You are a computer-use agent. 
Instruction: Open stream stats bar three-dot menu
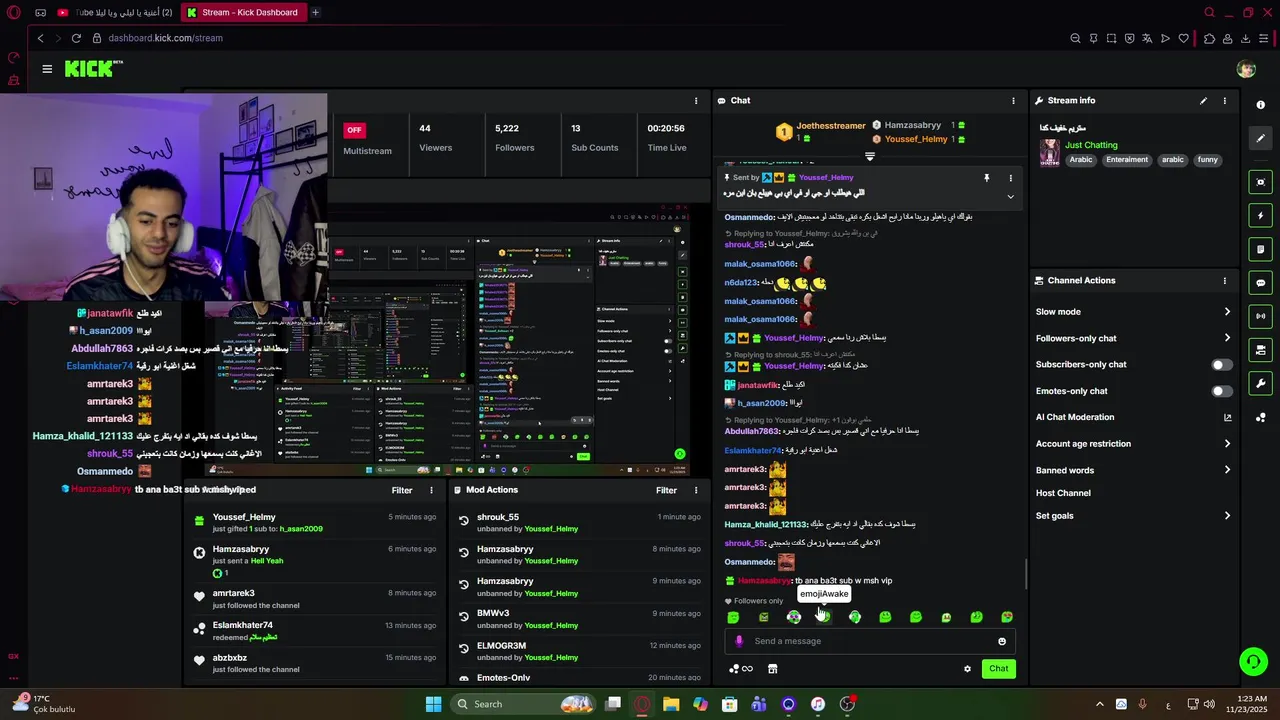(696, 101)
